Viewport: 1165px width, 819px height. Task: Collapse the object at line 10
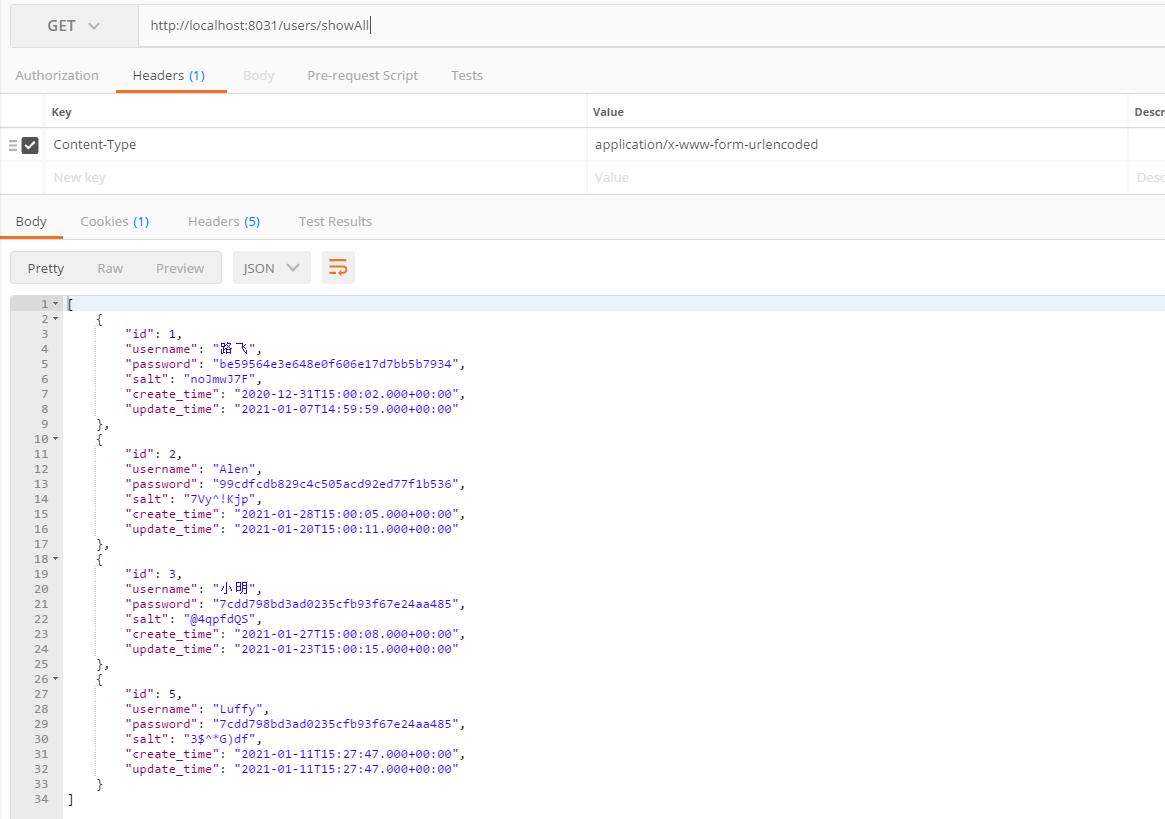point(56,439)
